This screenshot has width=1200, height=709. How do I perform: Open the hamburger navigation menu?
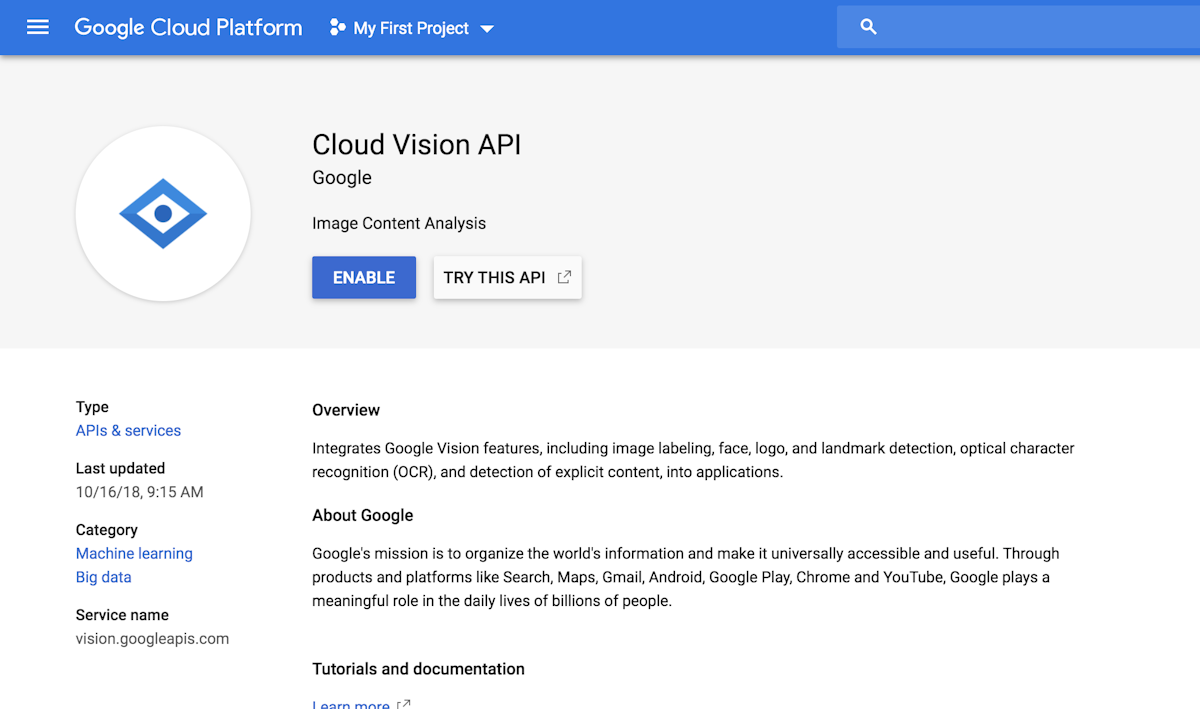click(38, 27)
